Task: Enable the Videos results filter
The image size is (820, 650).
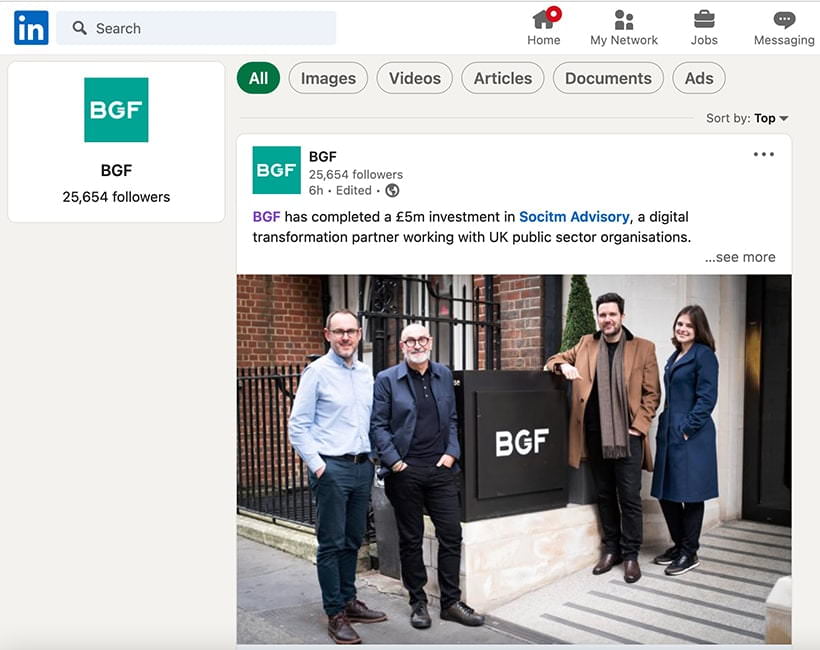Action: (414, 77)
